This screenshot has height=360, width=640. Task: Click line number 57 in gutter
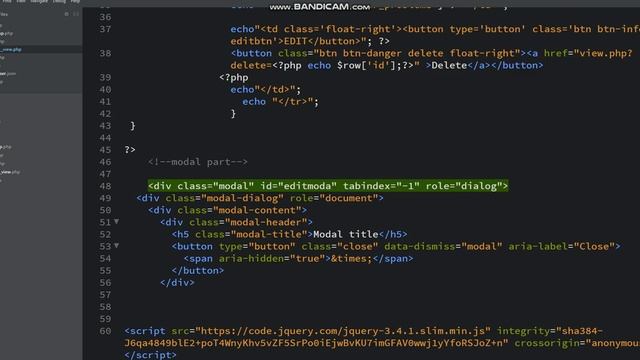click(105, 295)
